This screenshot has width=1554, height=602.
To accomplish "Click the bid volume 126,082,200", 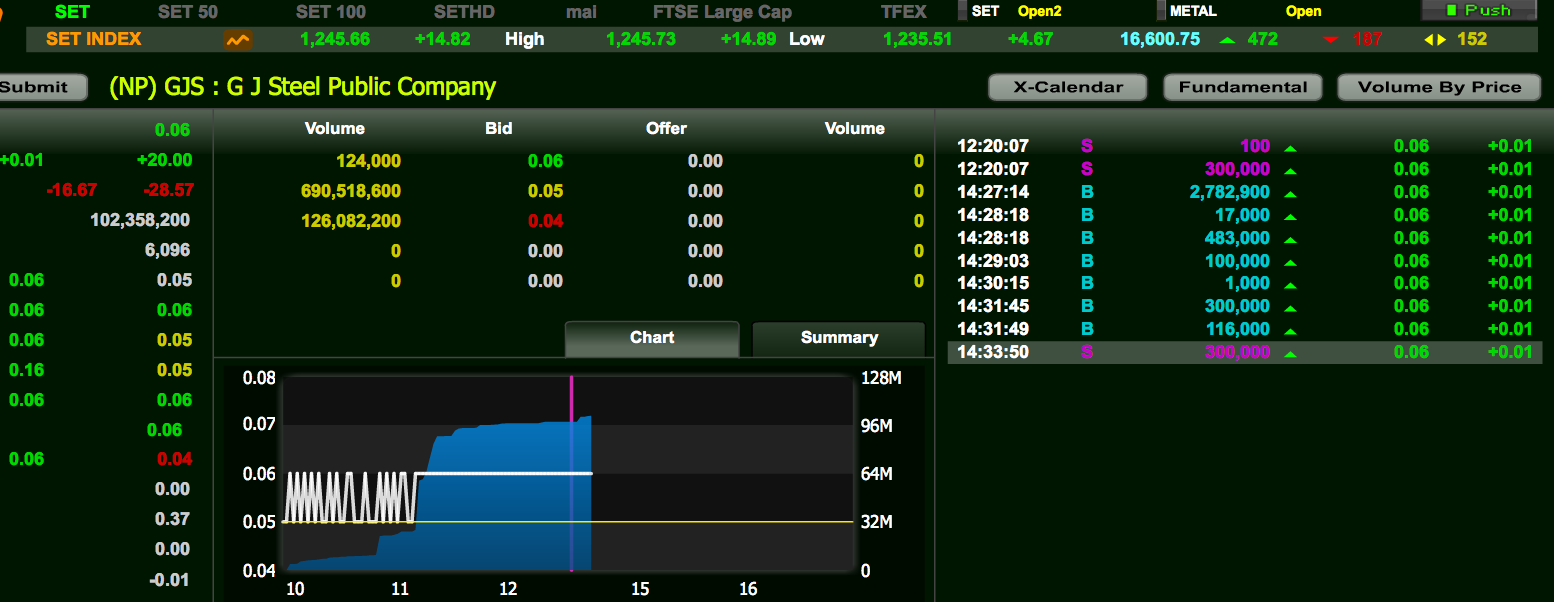I will [x=351, y=221].
